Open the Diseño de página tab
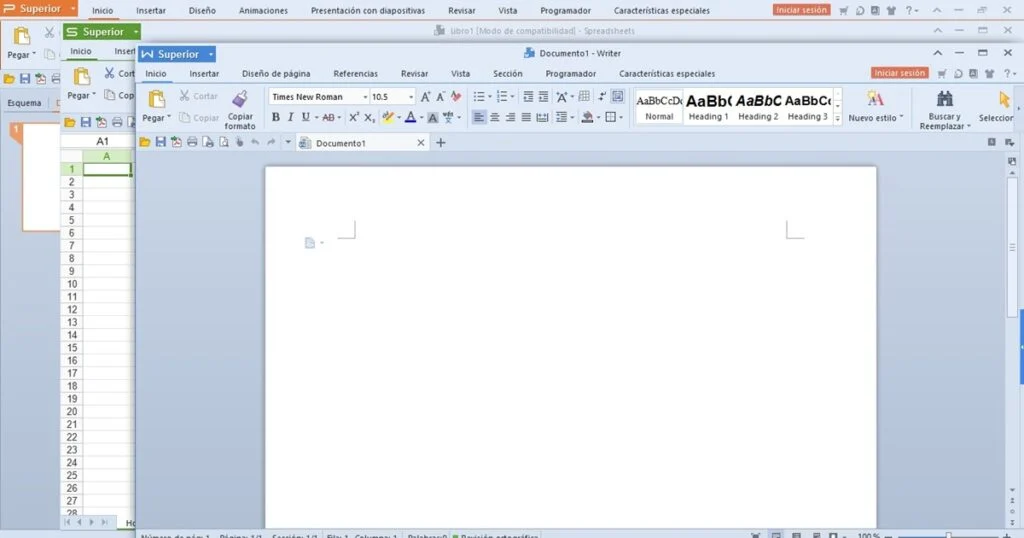Viewport: 1024px width, 538px height. (276, 74)
